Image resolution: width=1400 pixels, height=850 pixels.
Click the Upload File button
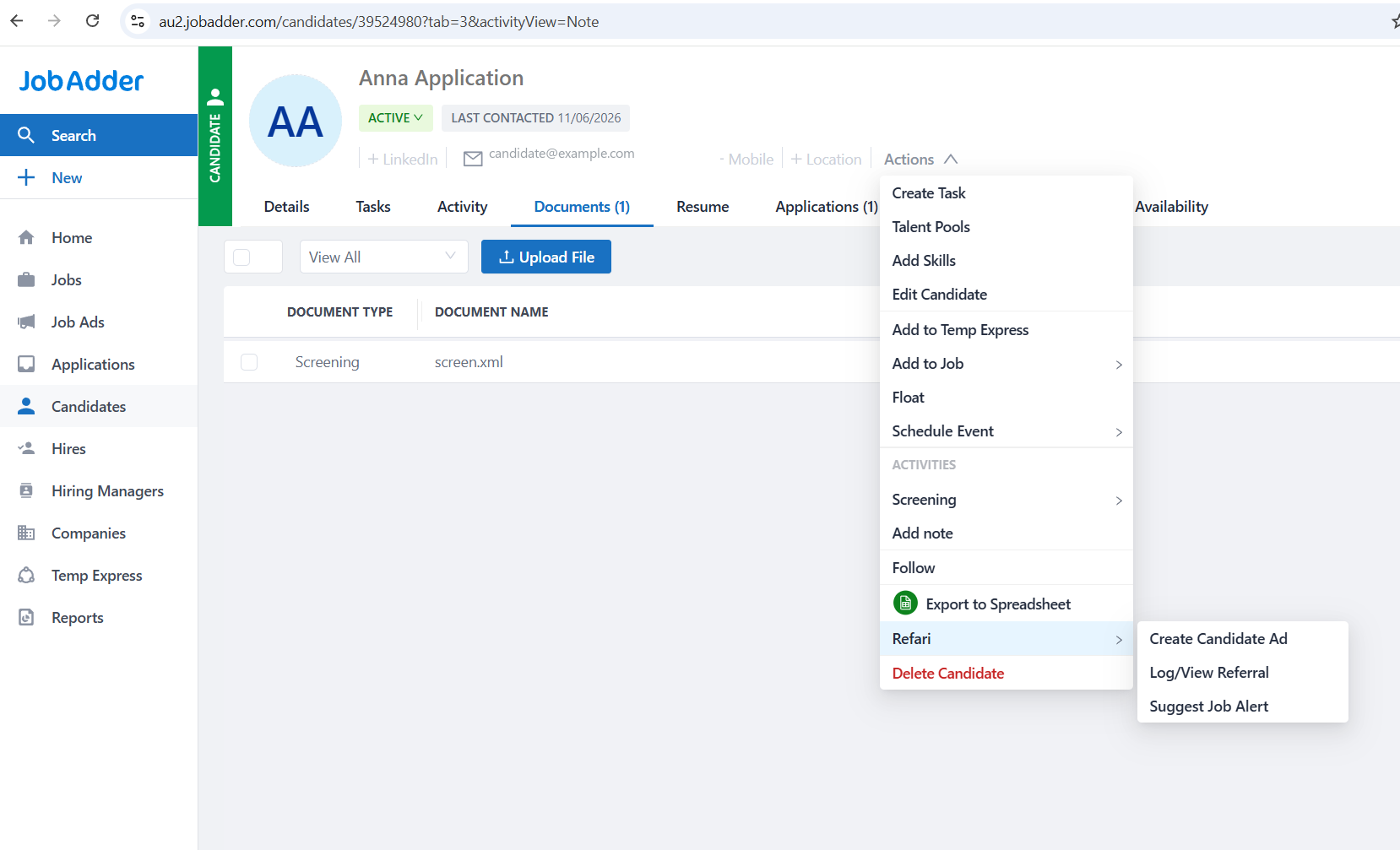click(x=546, y=257)
